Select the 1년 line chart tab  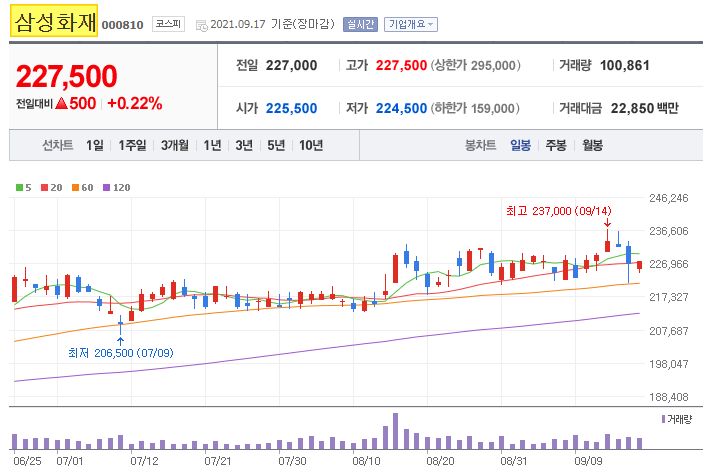click(213, 145)
